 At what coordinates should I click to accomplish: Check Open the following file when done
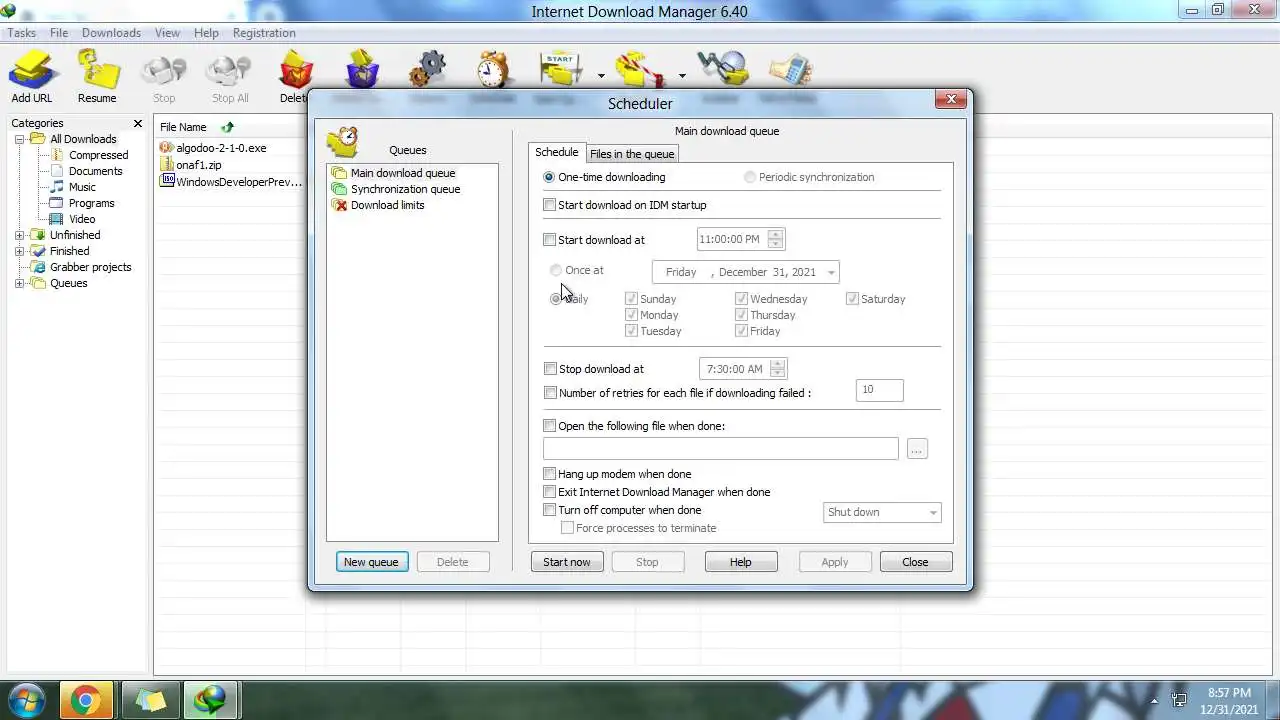549,426
